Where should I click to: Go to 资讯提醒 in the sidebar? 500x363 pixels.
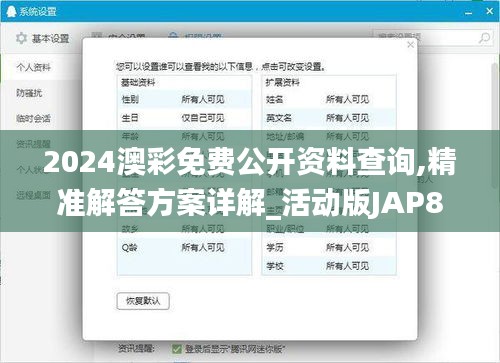coord(33,144)
